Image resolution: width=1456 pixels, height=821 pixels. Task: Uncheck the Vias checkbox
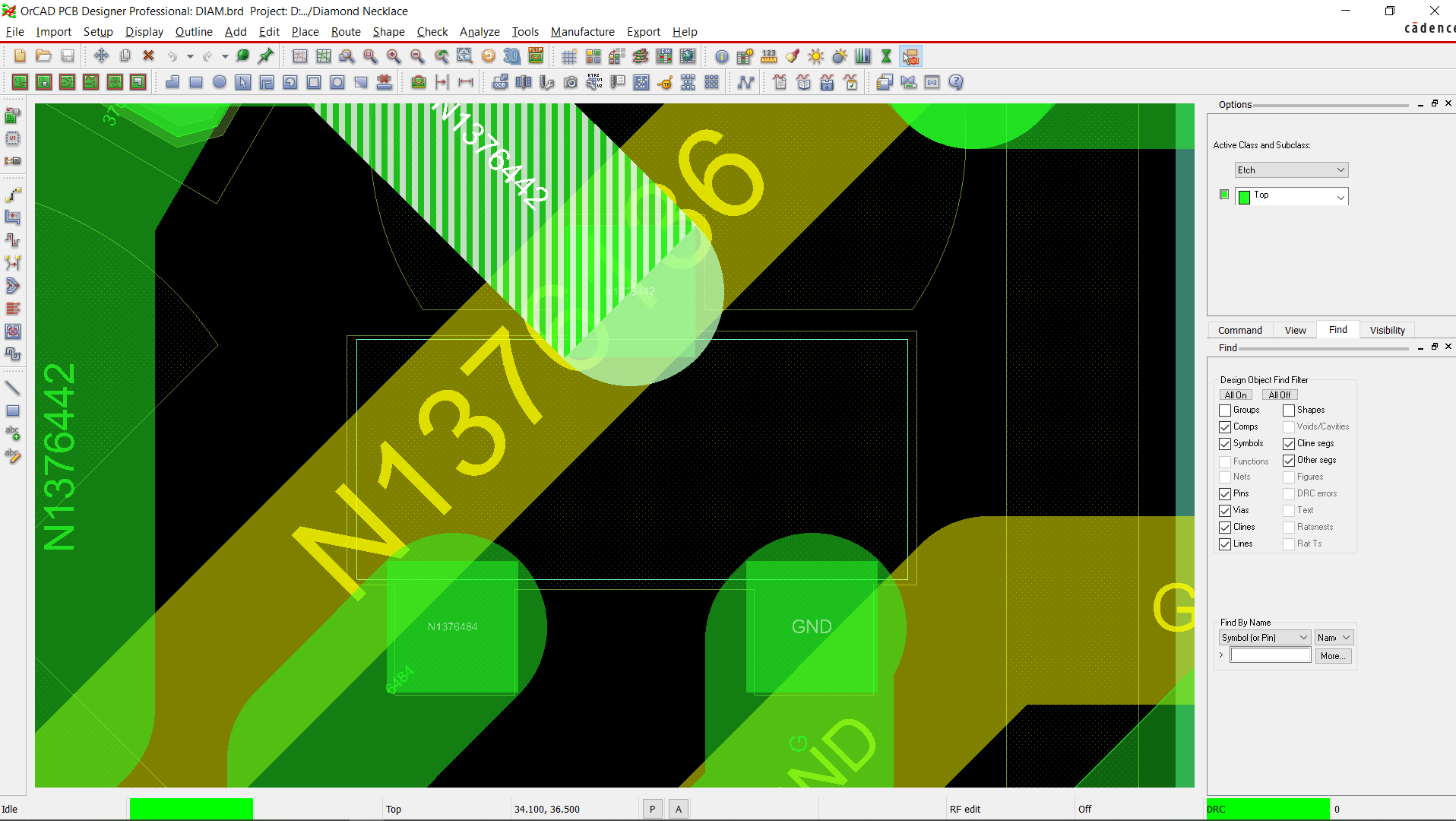click(x=1225, y=511)
